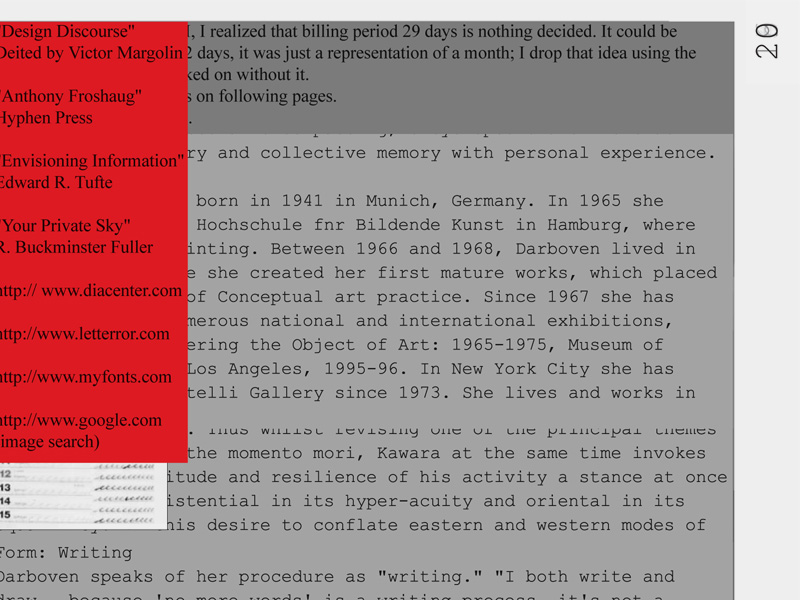The image size is (800, 600).
Task: Visit the www.google.com link
Action: pyautogui.click(x=81, y=420)
